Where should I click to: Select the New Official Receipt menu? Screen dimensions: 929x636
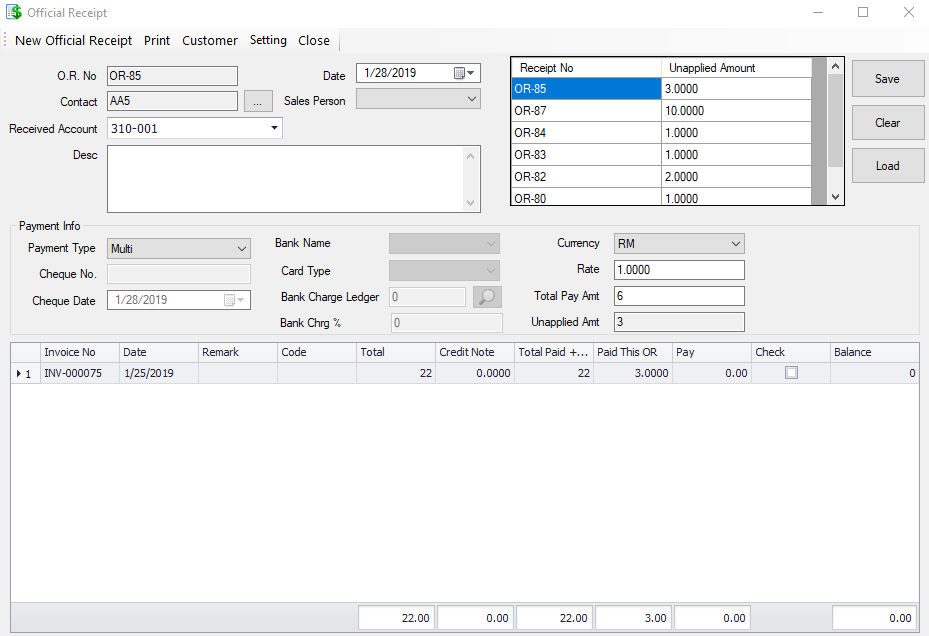pos(73,40)
